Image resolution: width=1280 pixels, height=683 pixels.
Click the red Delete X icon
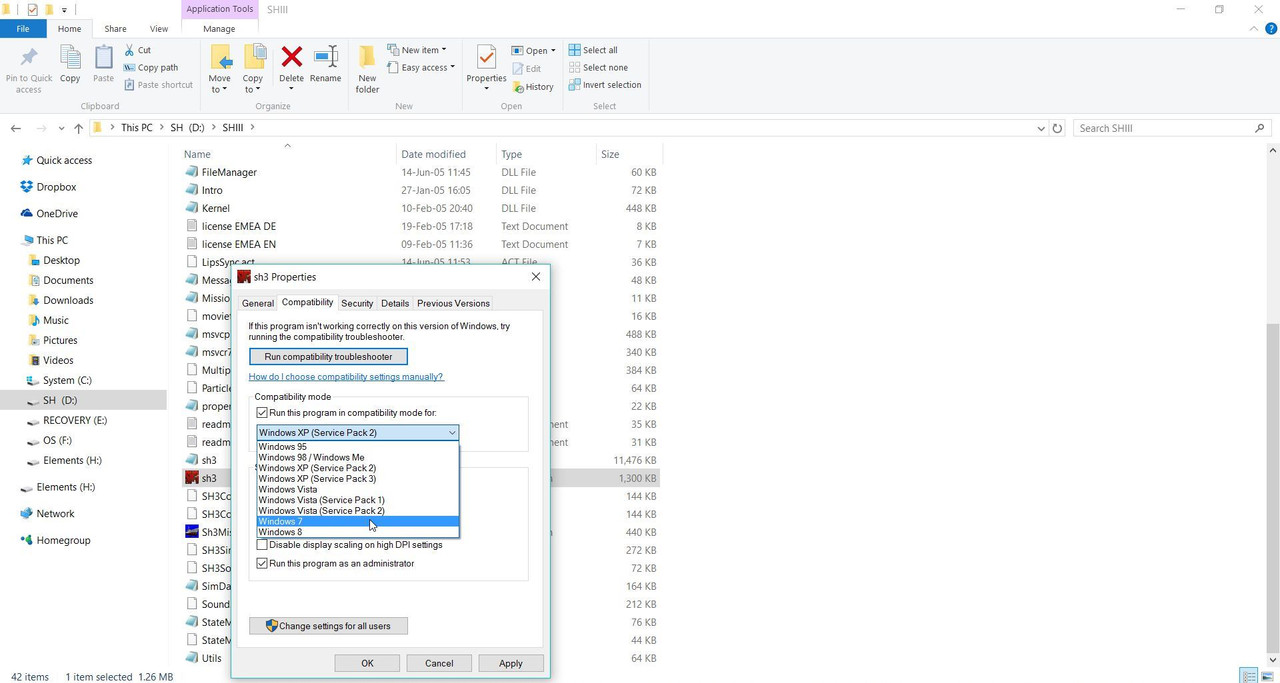pos(291,57)
